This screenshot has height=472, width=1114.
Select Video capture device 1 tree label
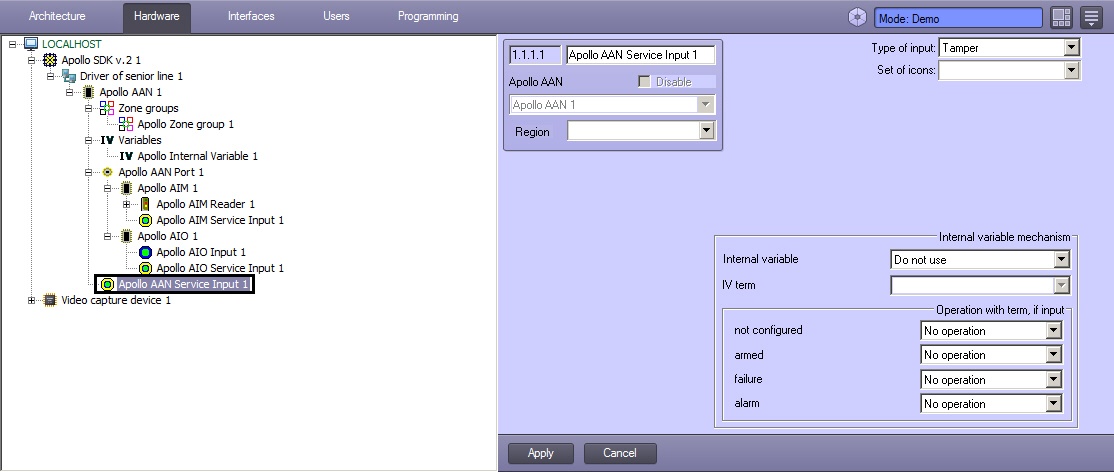116,300
